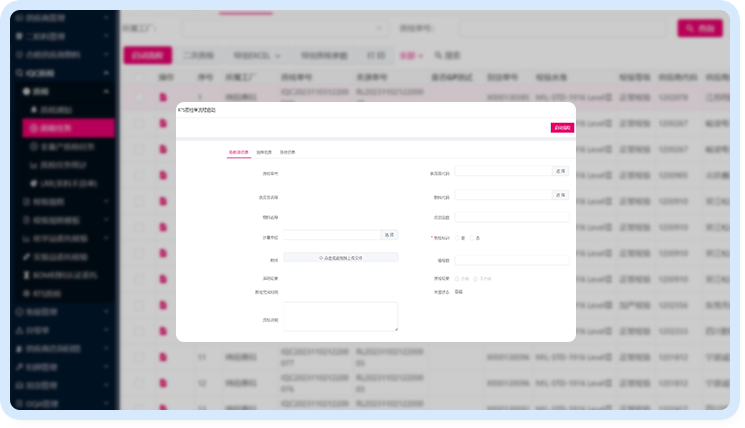Click the large multi-line text area in the dialog
The height and width of the screenshot is (428, 745).
(x=340, y=316)
